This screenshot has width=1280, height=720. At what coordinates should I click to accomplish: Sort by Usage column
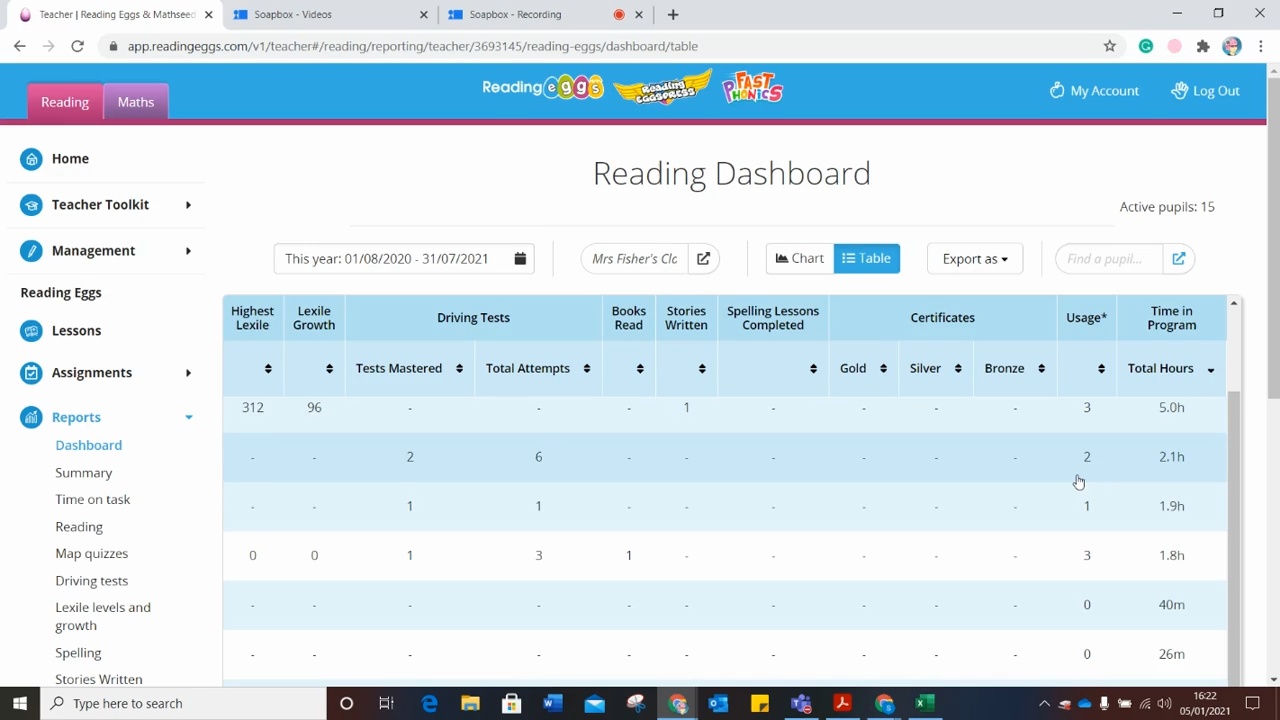1101,369
